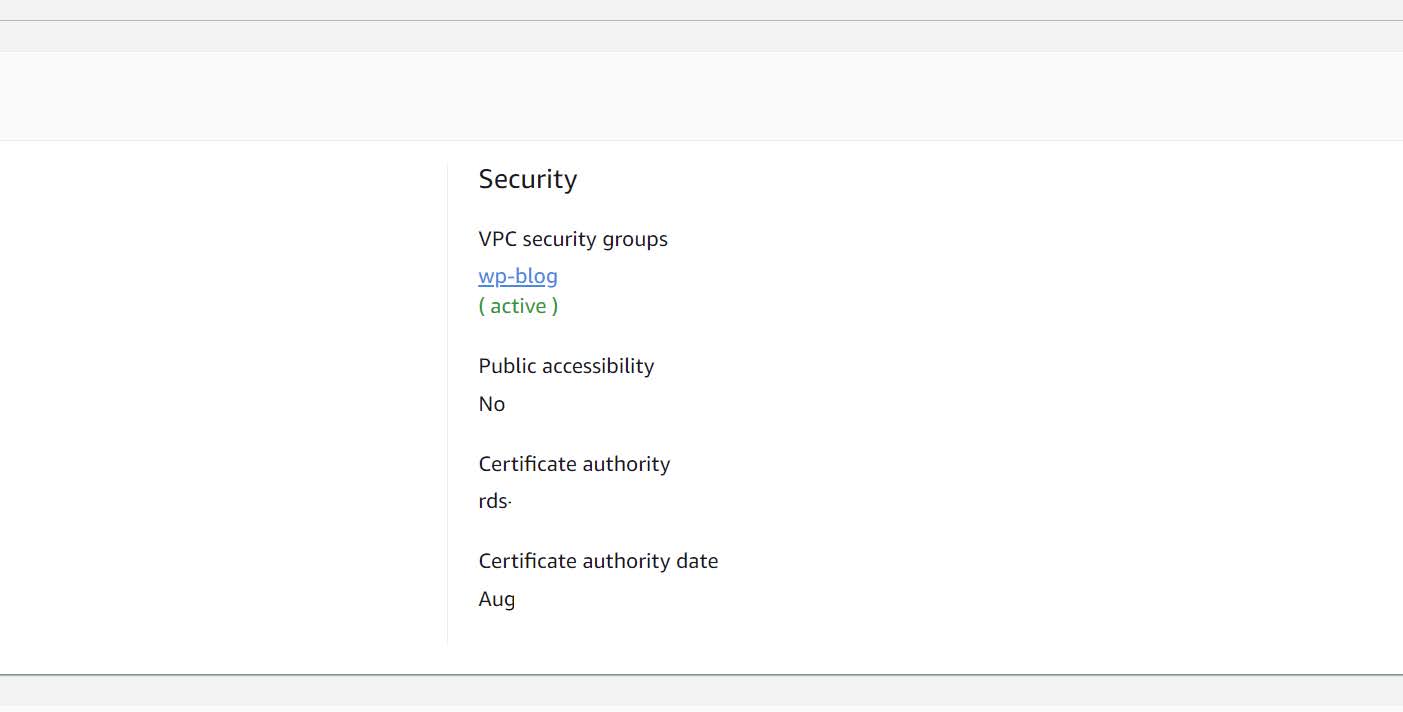Viewport: 1403px width, 712px height.
Task: Click the VPC security groups label
Action: 572,239
